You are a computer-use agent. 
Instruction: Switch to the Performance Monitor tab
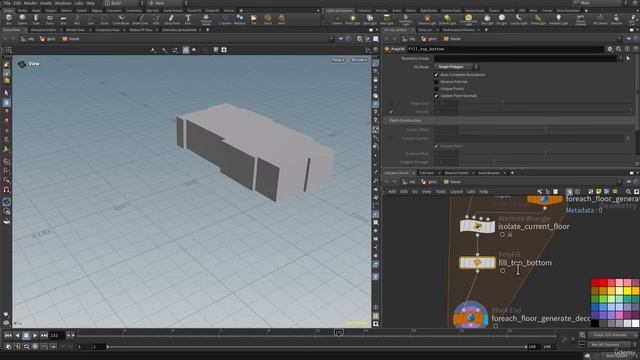click(x=458, y=30)
